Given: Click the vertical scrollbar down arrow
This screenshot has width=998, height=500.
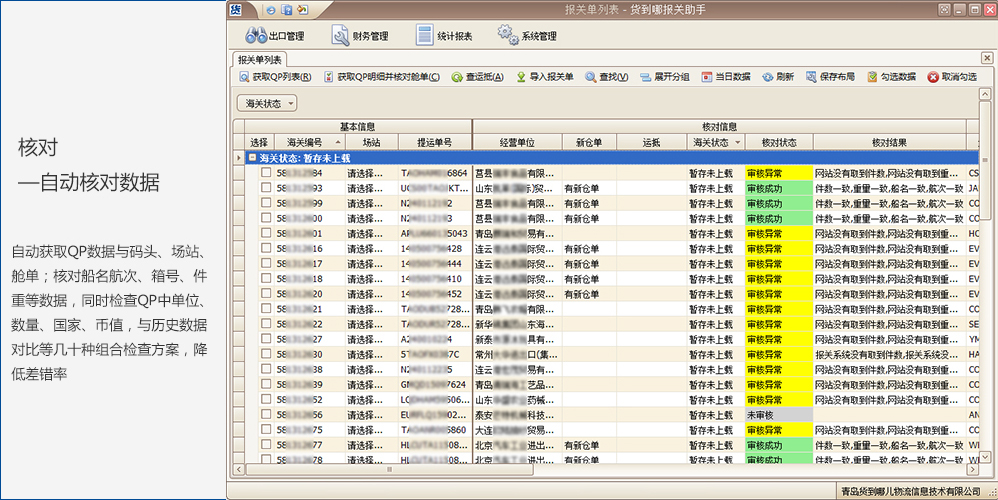Looking at the screenshot, I should [x=985, y=457].
